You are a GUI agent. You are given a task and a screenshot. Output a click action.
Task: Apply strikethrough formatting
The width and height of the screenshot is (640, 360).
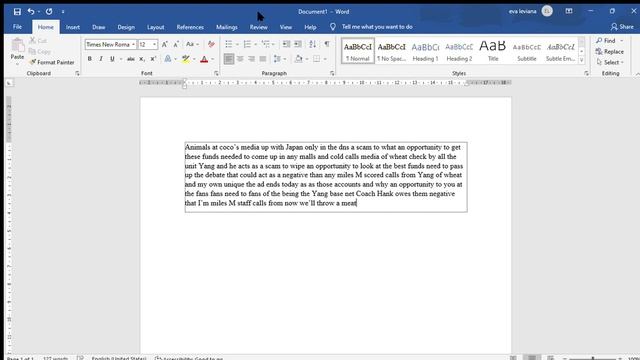tap(131, 59)
